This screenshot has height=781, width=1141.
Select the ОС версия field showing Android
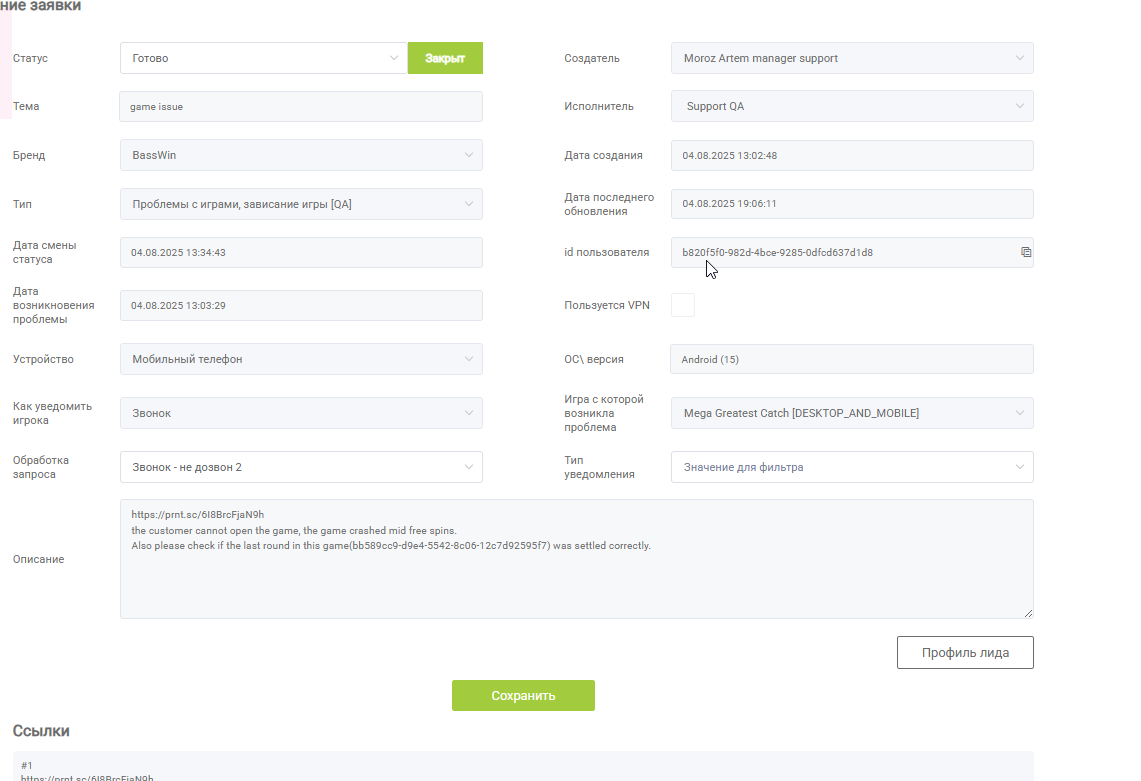(x=851, y=359)
